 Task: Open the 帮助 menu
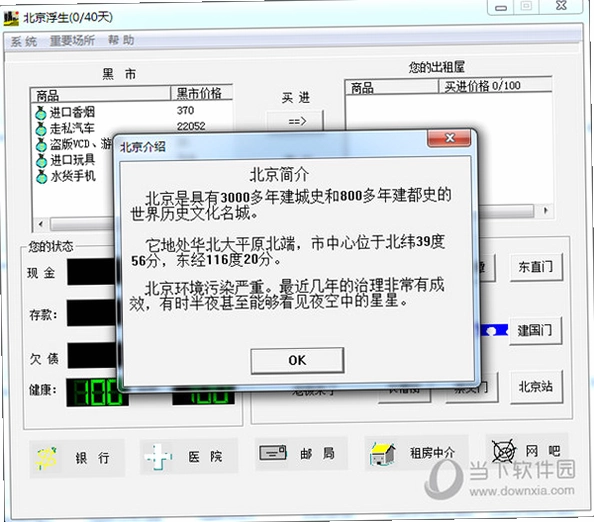(x=121, y=40)
